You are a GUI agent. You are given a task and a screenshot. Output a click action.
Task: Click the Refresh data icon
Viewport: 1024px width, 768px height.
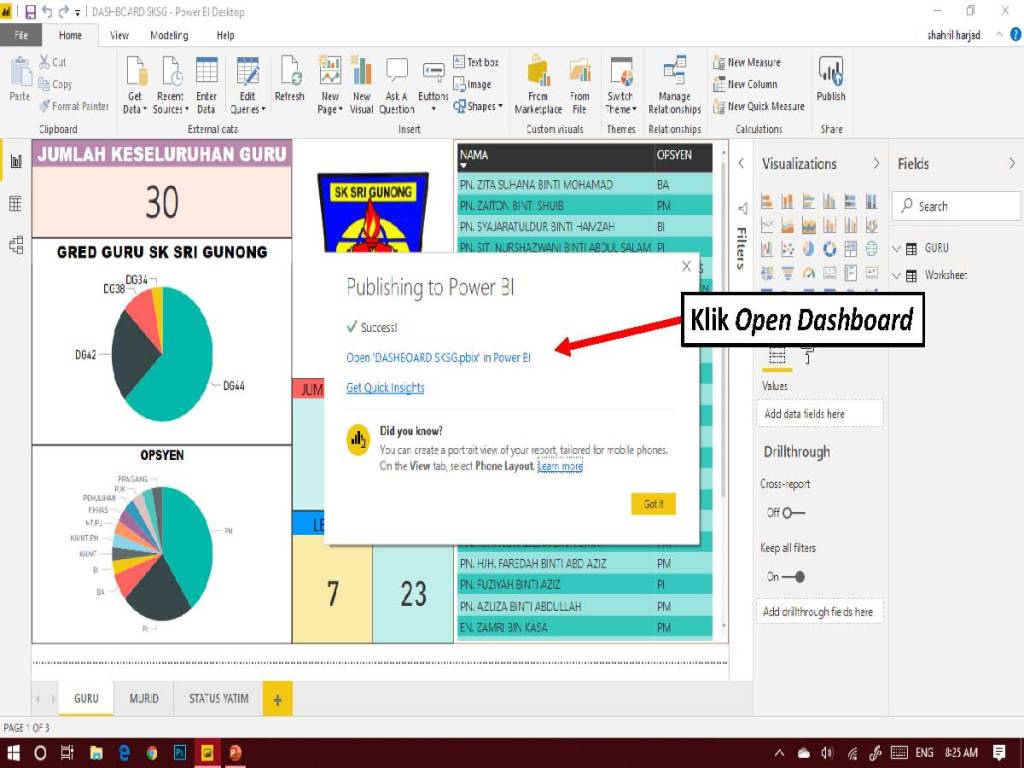289,79
